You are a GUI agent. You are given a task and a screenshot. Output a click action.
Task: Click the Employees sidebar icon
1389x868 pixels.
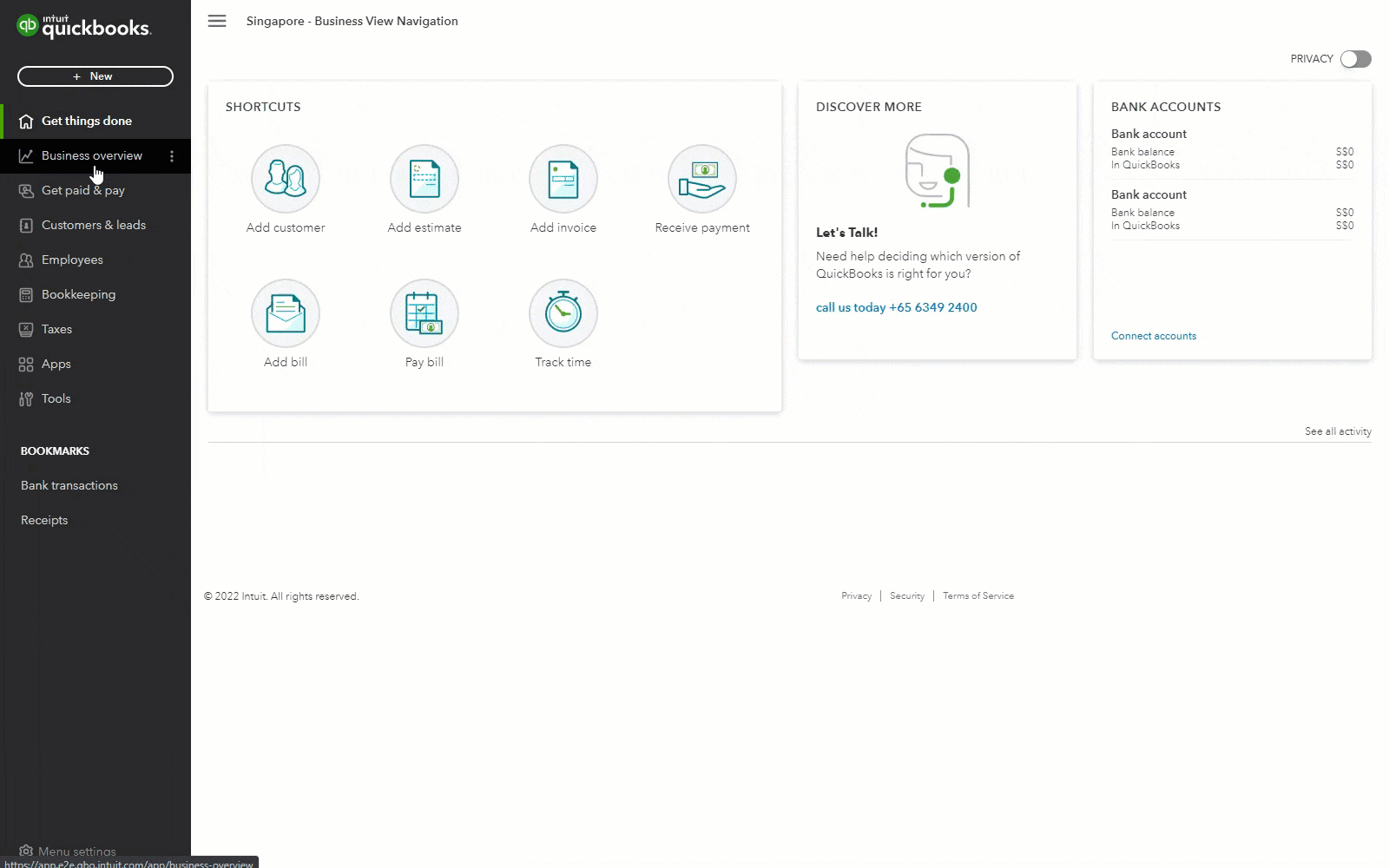point(26,260)
